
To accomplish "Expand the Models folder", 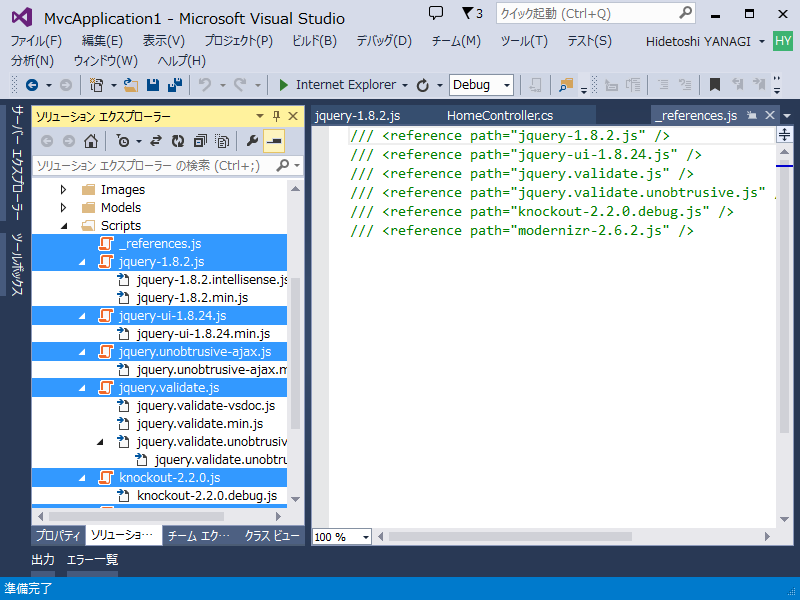I will [x=63, y=208].
